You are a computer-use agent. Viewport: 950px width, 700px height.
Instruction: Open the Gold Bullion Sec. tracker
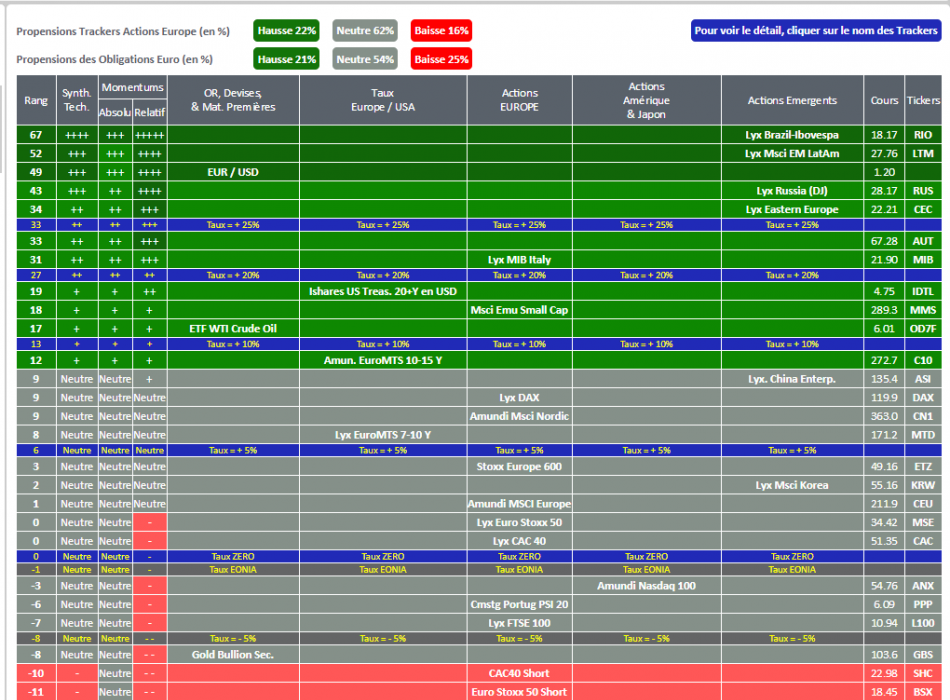[x=233, y=655]
